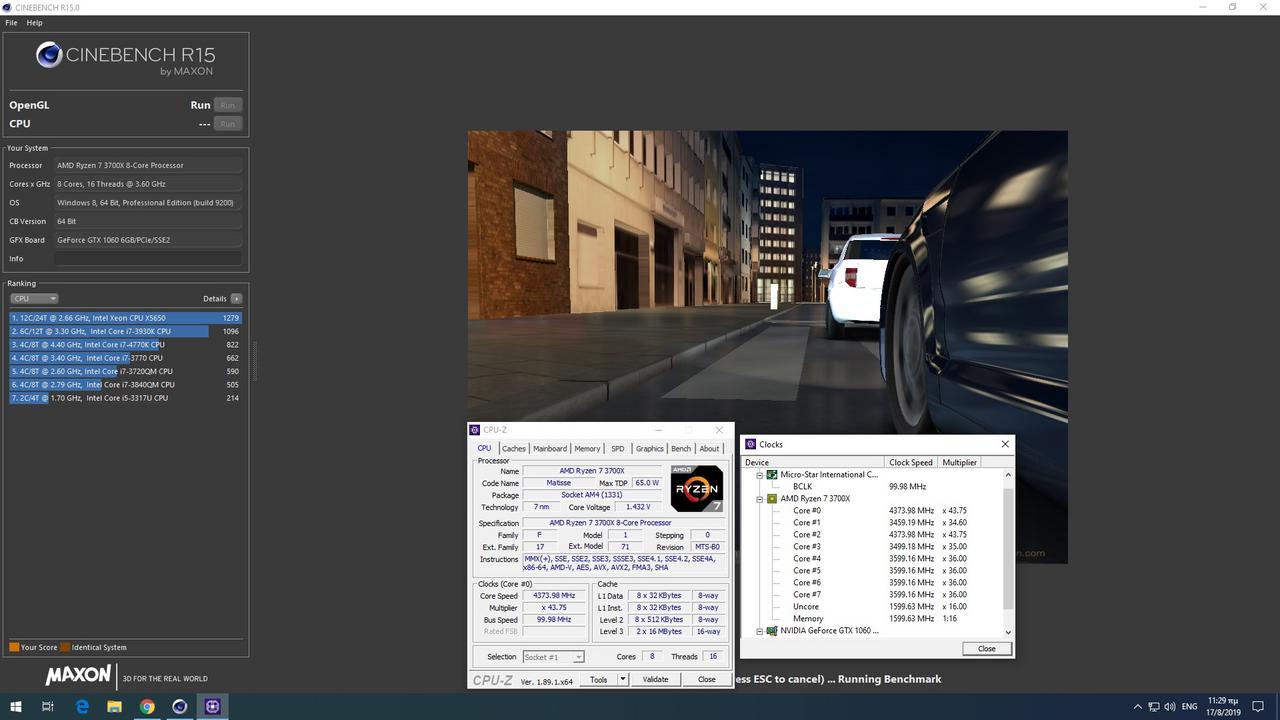The width and height of the screenshot is (1280, 720).
Task: Select the Core i7-3720QM ranking row
Action: click(x=125, y=371)
